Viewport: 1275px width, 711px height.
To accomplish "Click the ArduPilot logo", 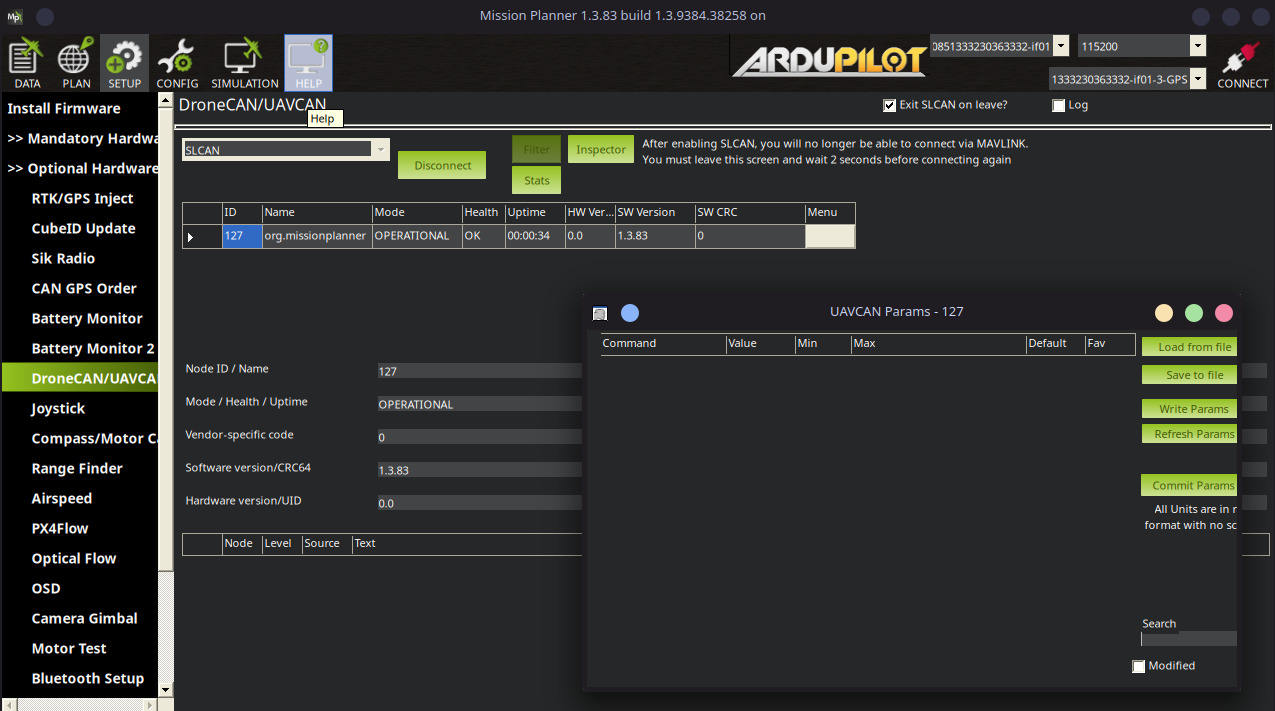I will click(x=829, y=61).
